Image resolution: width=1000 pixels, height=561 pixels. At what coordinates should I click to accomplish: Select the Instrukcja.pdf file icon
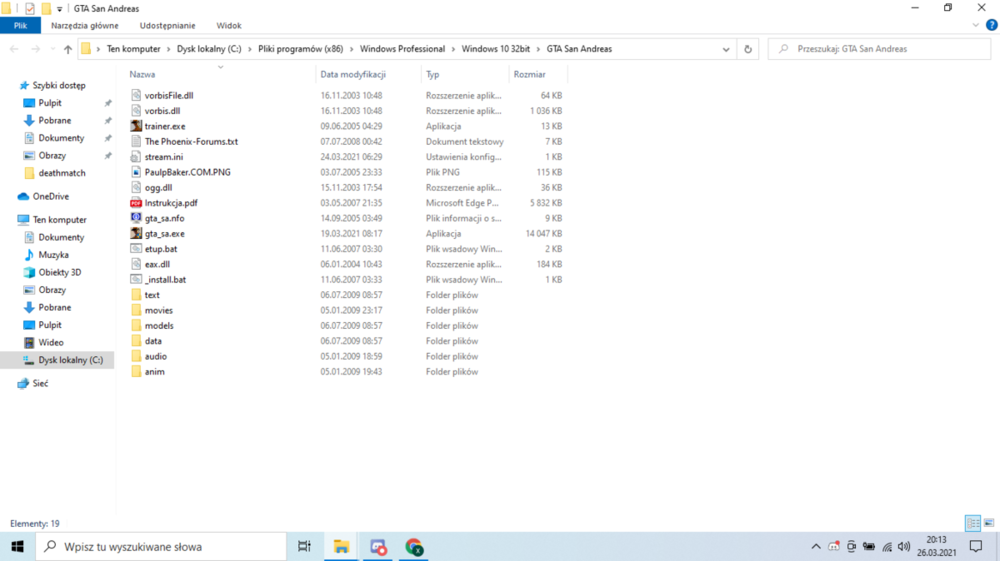136,203
